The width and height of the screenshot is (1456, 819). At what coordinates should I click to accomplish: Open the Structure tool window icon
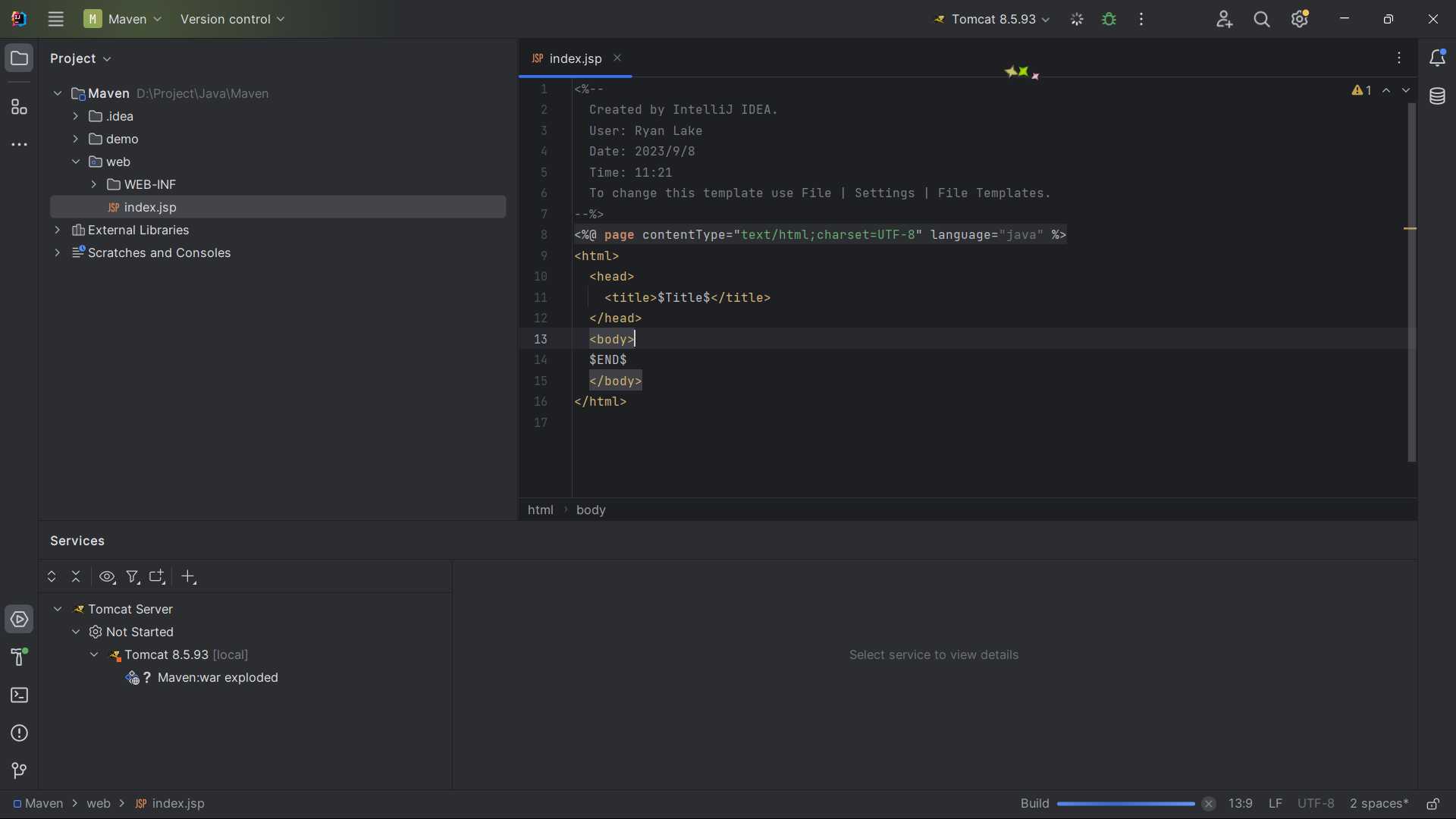[19, 107]
